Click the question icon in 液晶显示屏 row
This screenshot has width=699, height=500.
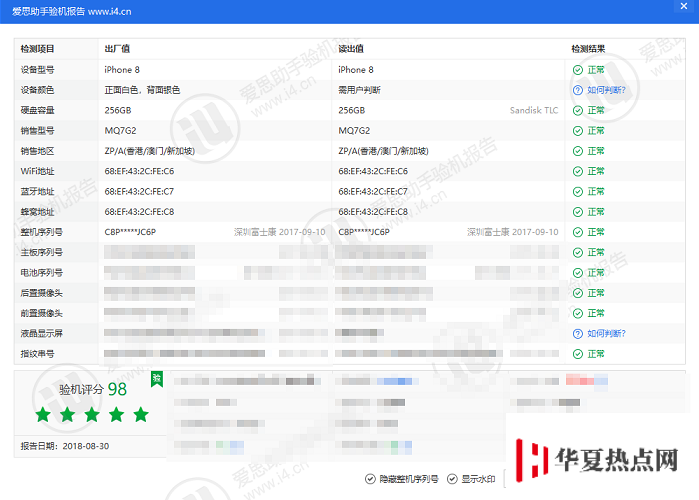578,333
